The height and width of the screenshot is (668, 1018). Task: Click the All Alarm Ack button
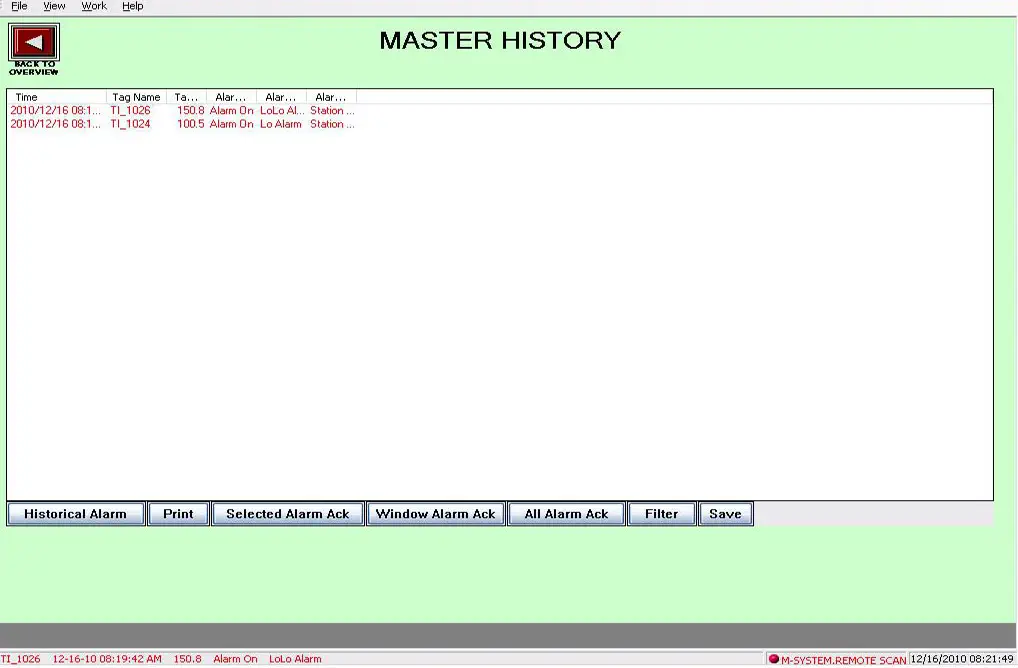coord(566,514)
